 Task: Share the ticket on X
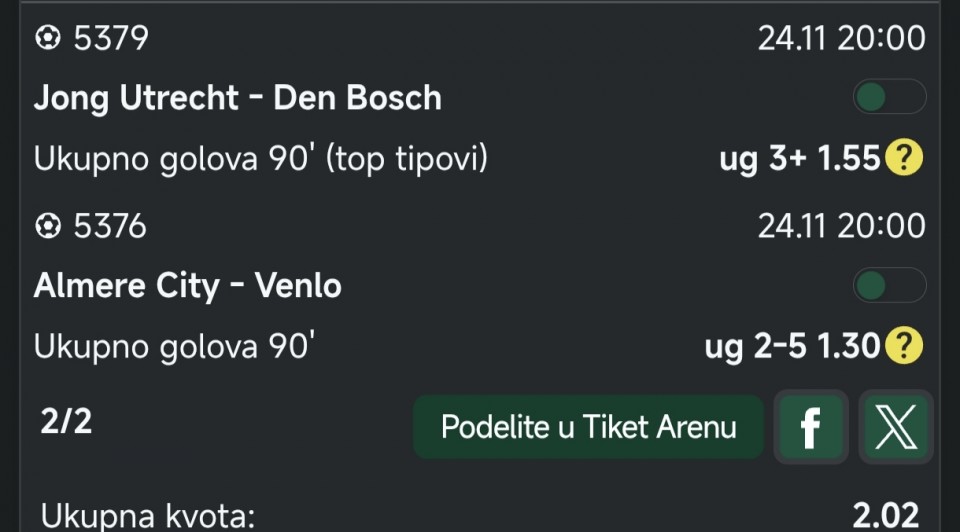(896, 427)
